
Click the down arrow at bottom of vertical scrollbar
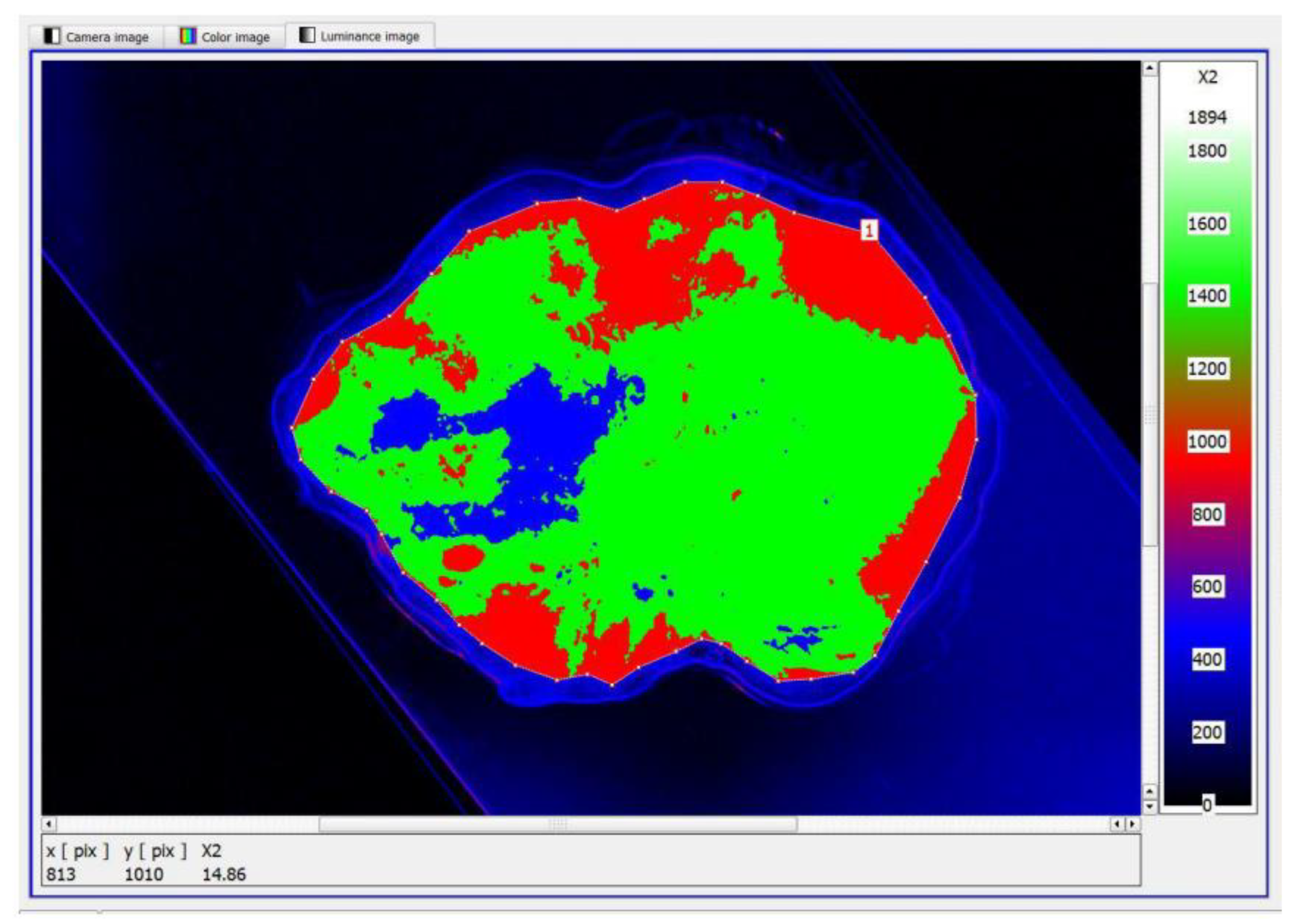pos(1149,807)
